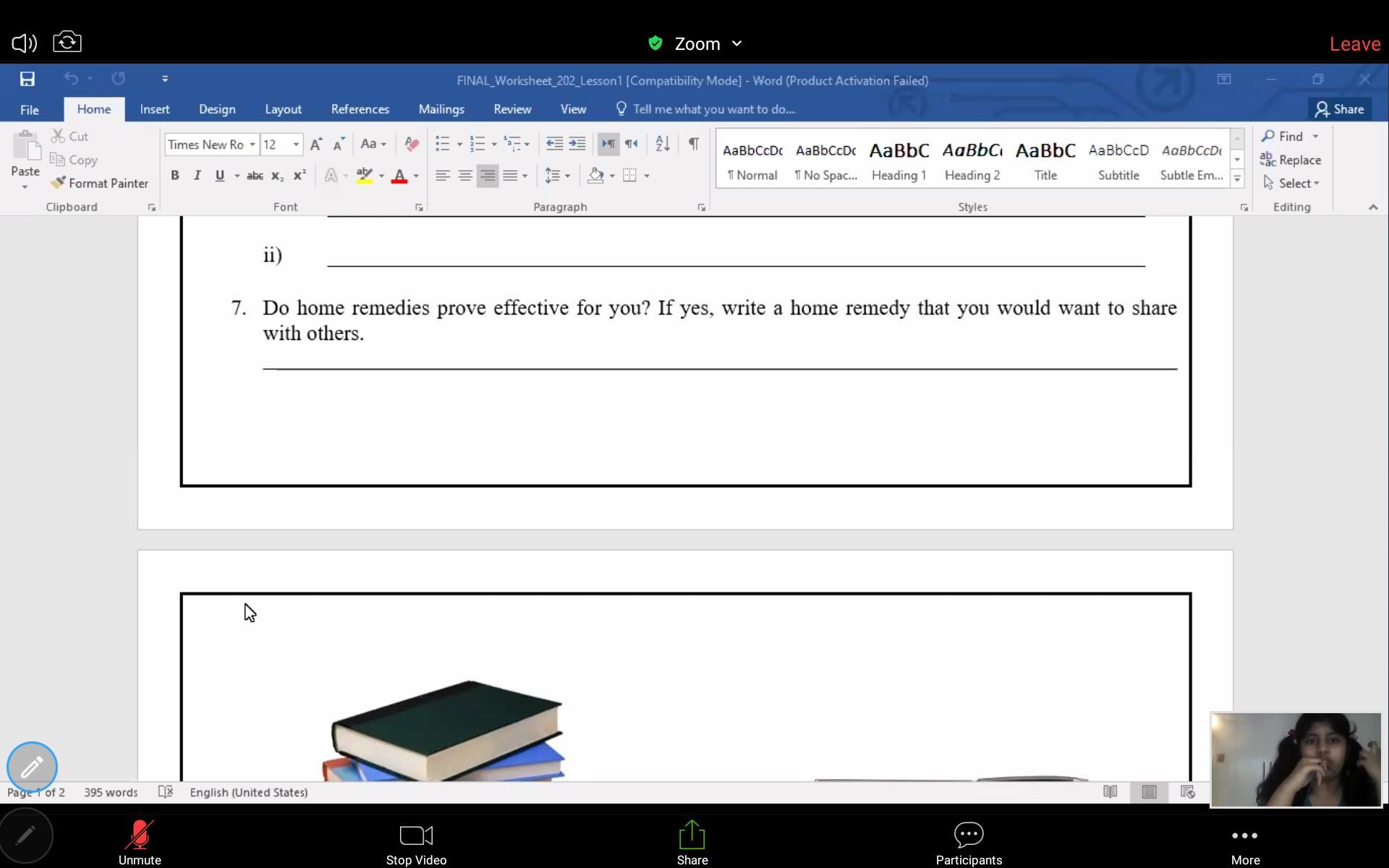The height and width of the screenshot is (868, 1389).
Task: Open the font size dropdown
Action: (x=296, y=145)
